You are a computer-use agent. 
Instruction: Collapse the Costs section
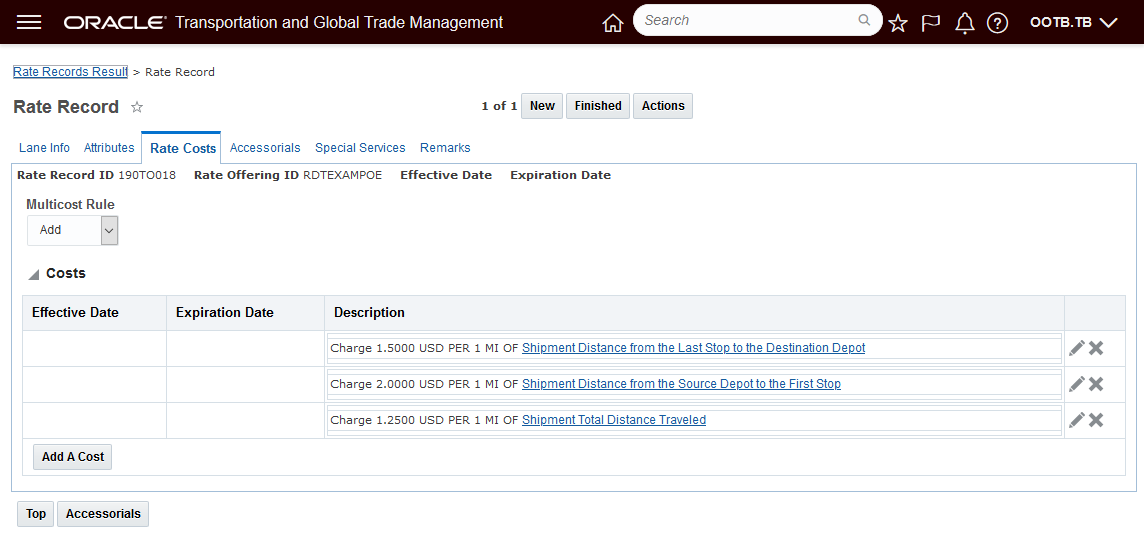click(34, 274)
